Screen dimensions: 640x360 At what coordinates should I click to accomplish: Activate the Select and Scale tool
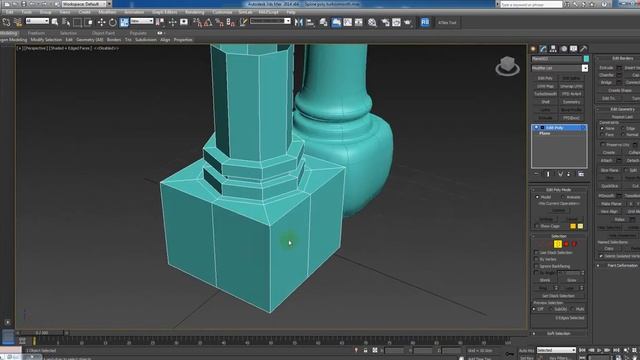point(124,22)
